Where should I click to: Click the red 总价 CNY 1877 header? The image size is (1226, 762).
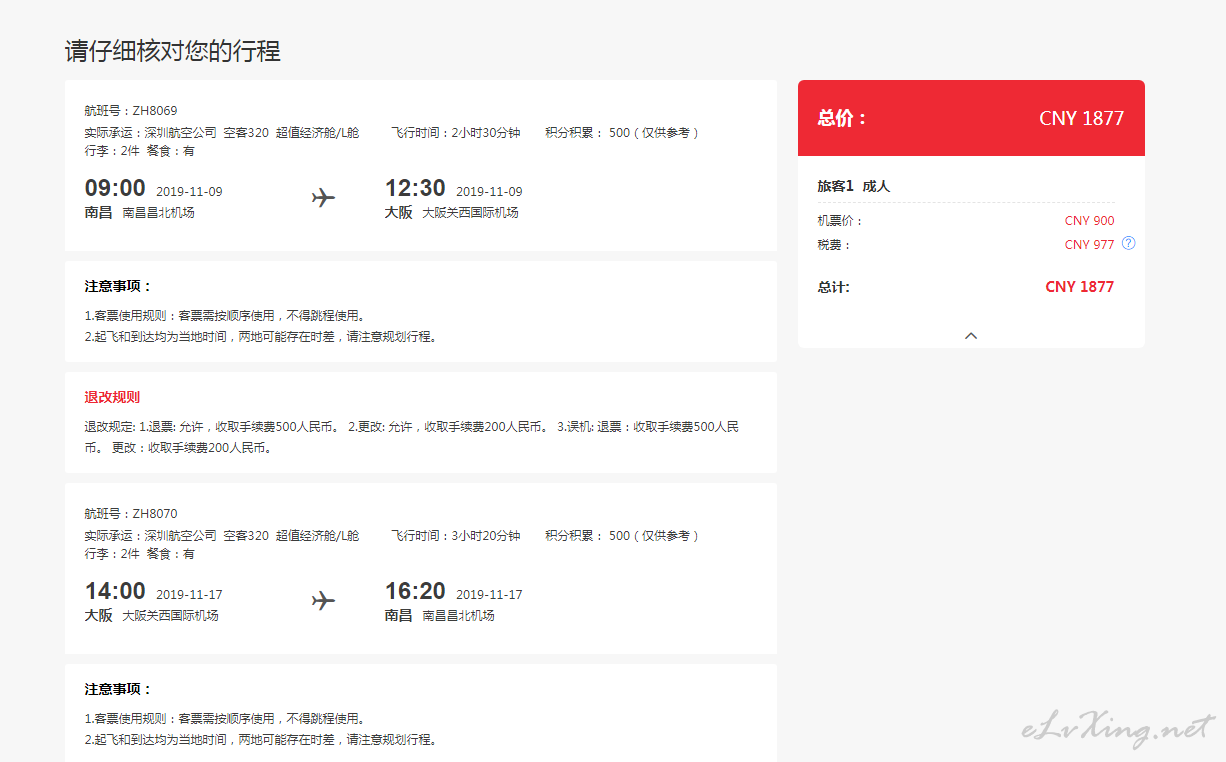[971, 118]
